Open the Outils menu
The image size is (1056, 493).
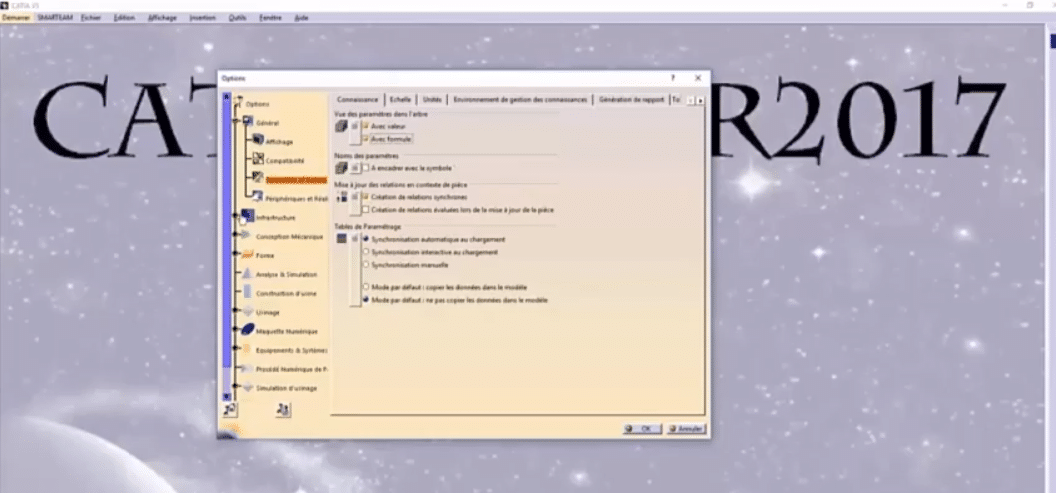[237, 18]
